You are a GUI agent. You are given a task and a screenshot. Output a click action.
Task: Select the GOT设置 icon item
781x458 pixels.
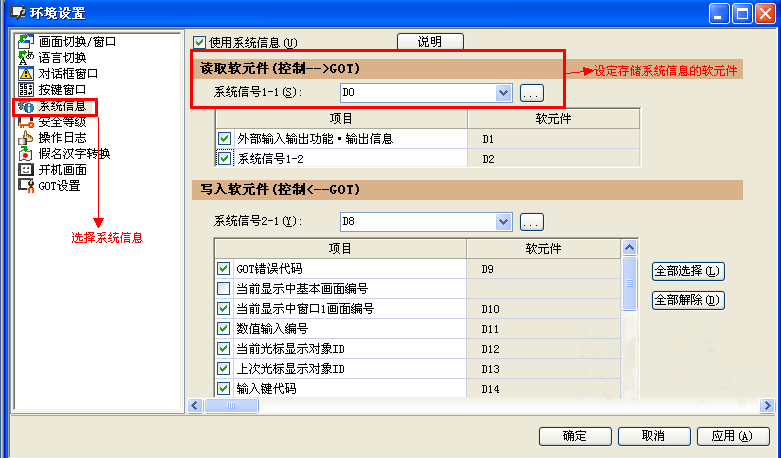pos(26,186)
